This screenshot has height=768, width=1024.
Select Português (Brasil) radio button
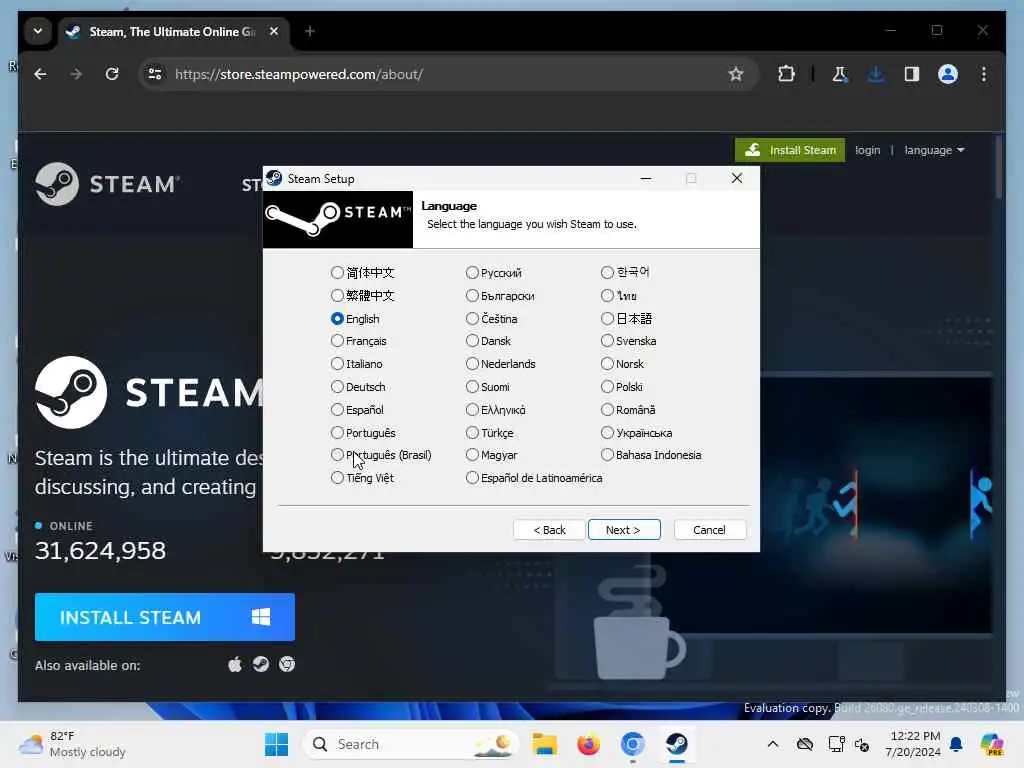point(337,455)
